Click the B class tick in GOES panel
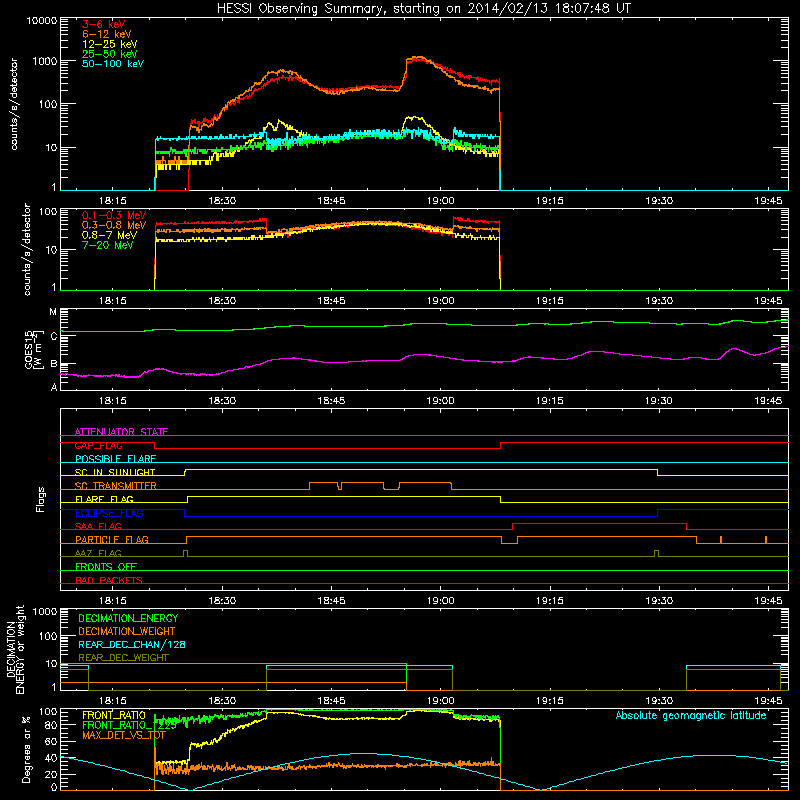Image resolution: width=800 pixels, height=800 pixels. coord(54,364)
